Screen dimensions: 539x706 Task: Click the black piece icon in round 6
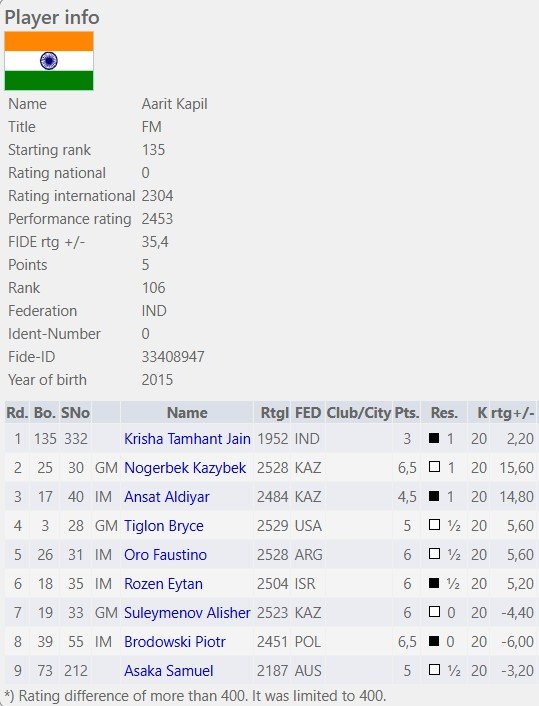pos(434,583)
